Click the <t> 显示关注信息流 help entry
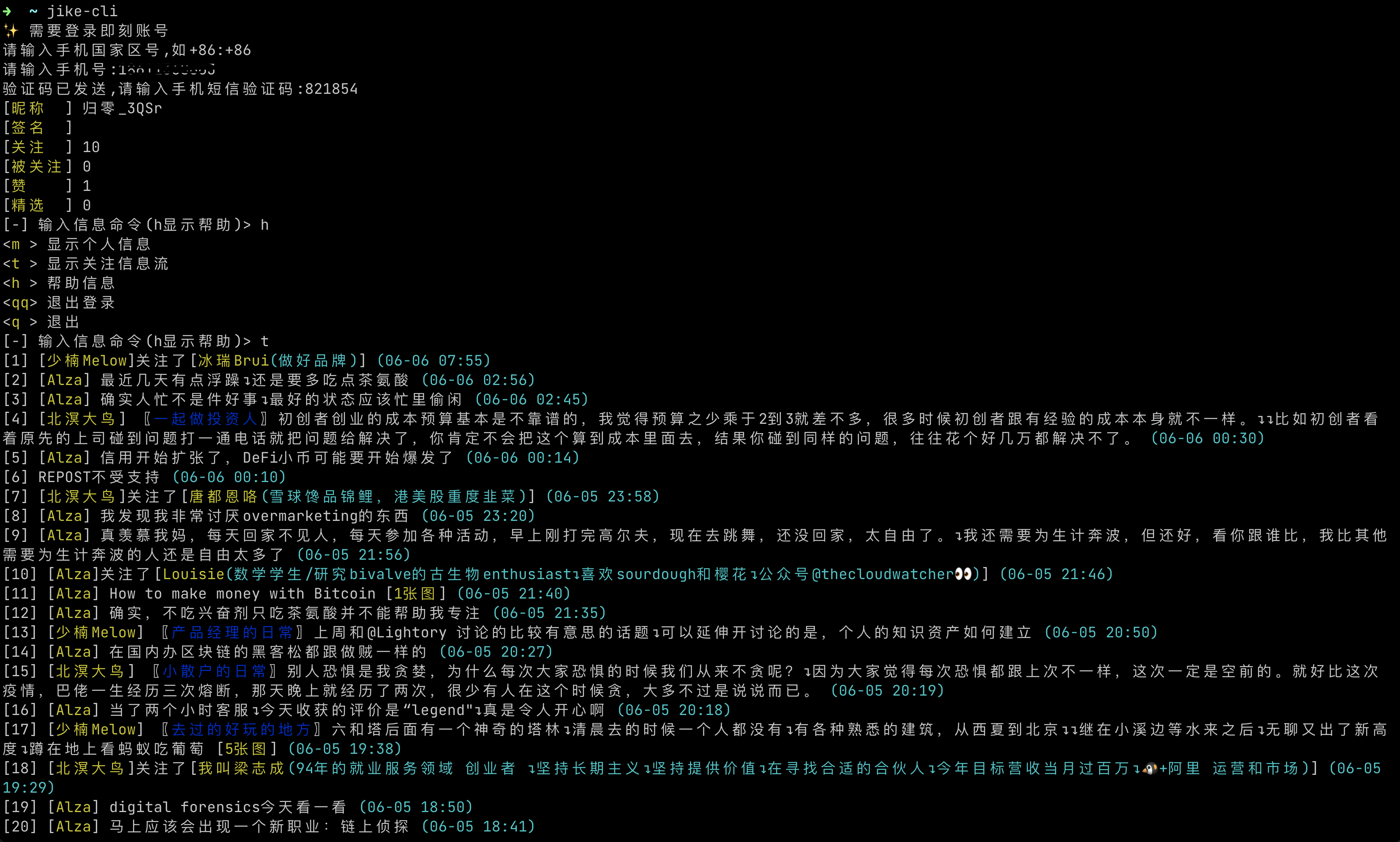Viewport: 1400px width, 842px height. [x=85, y=264]
